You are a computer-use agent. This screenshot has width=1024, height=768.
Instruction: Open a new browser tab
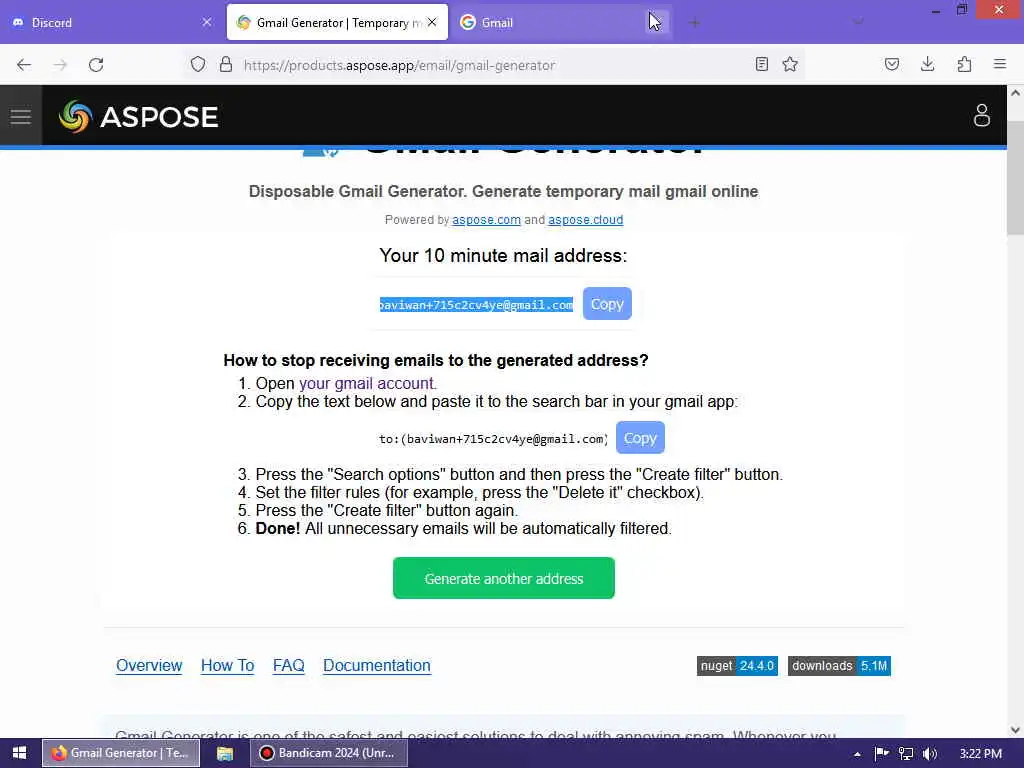(694, 23)
